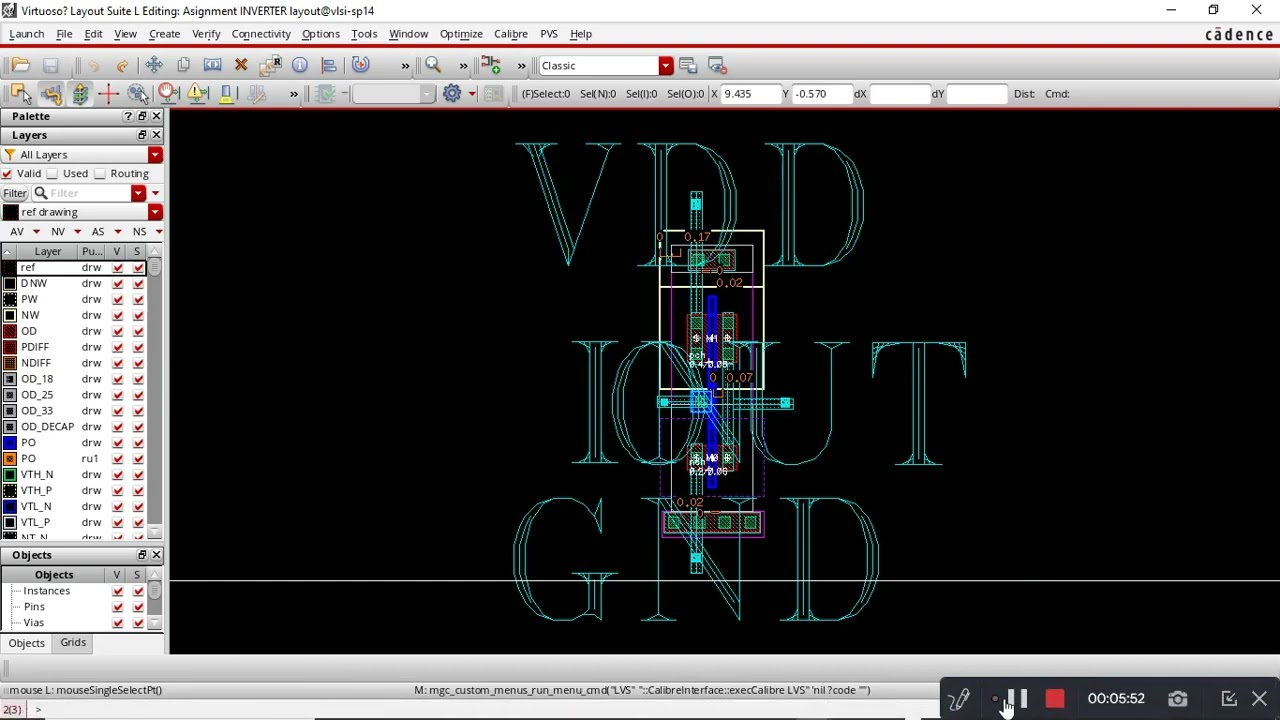Select the NDIFF layer color swatch
Viewport: 1280px width, 720px height.
10,363
